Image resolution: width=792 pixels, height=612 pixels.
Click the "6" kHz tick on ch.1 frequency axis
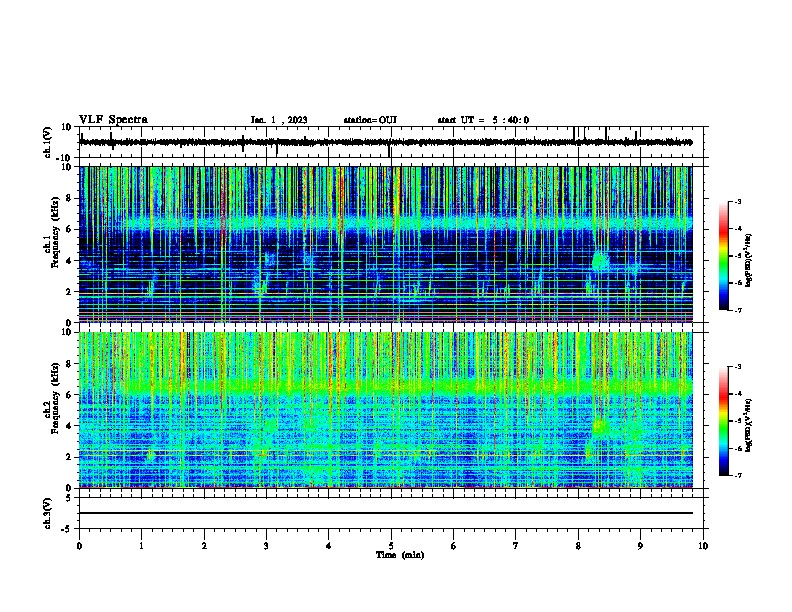[x=69, y=229]
